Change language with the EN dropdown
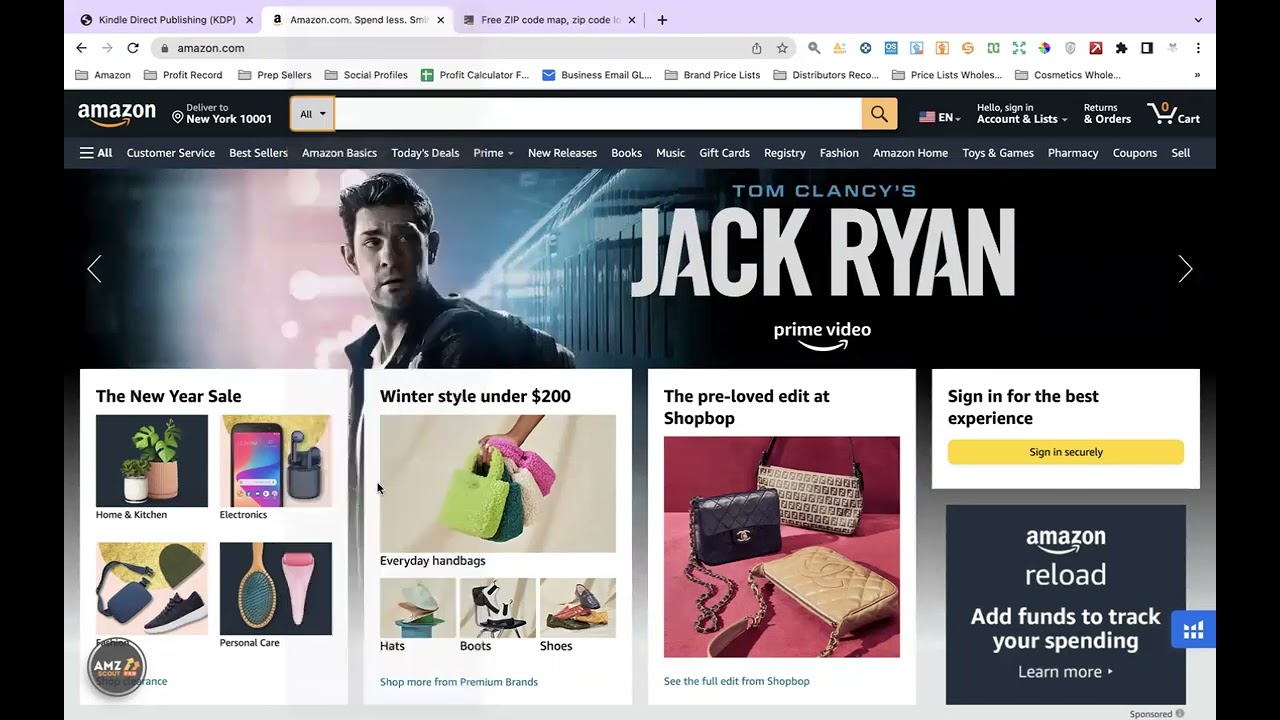The image size is (1280, 720). 940,118
